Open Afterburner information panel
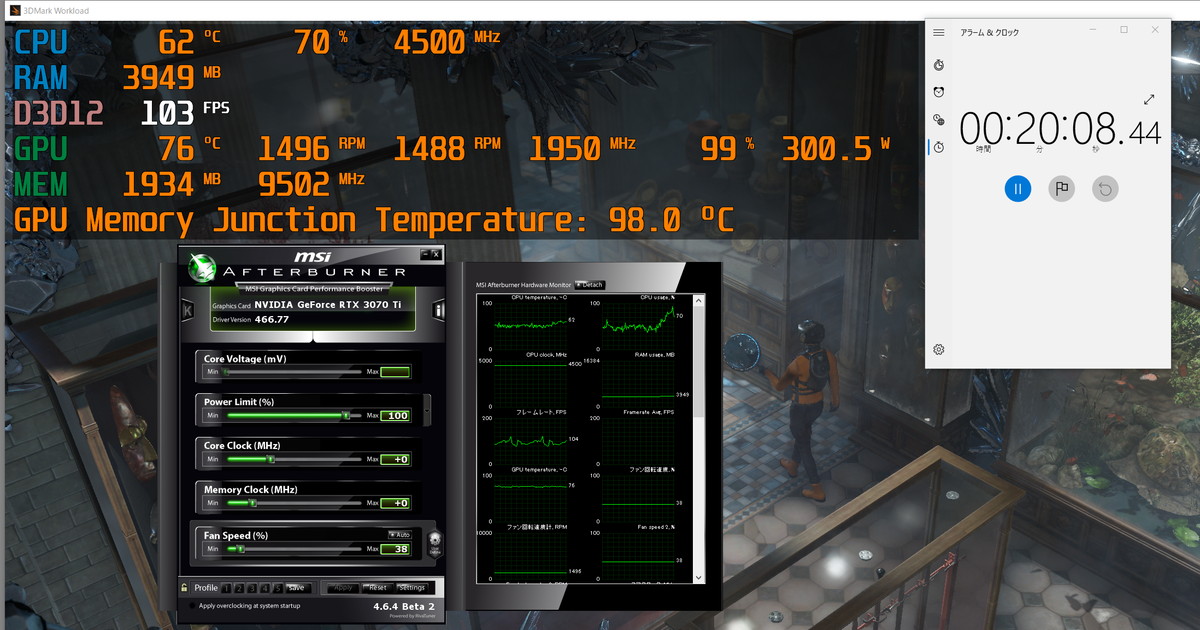Viewport: 1200px width, 630px height. pos(438,310)
